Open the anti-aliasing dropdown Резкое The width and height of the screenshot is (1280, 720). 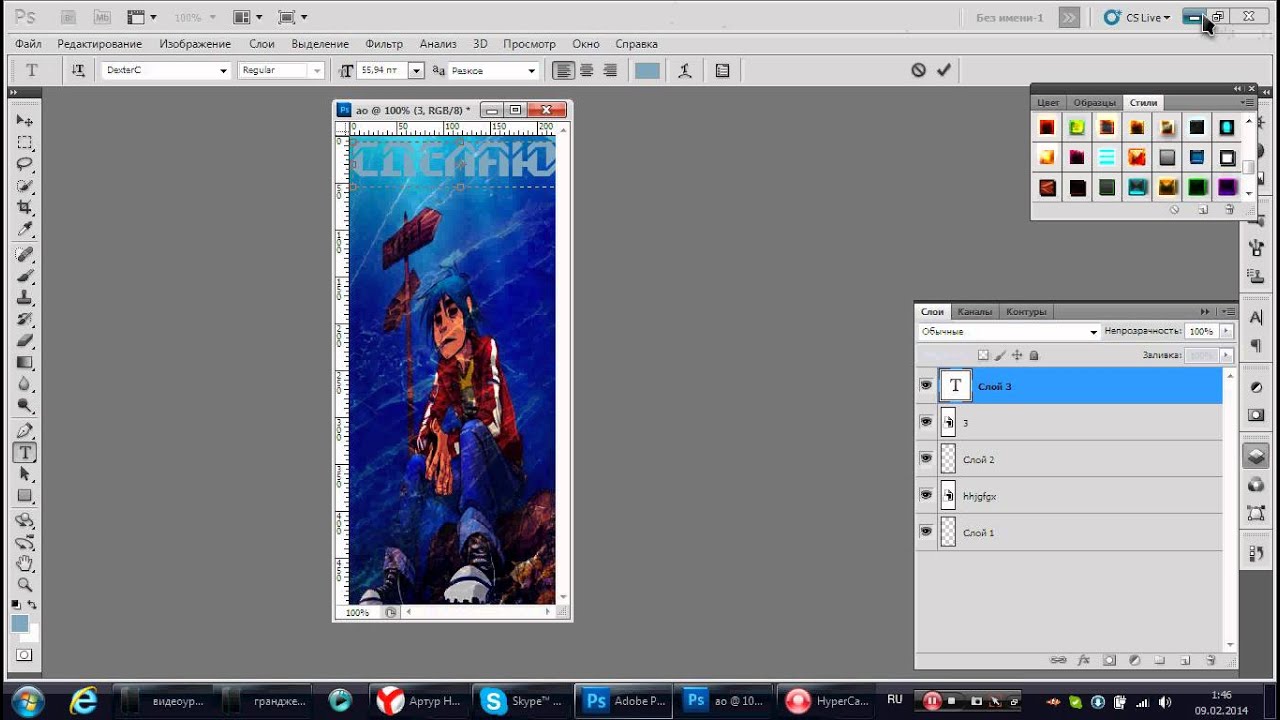click(531, 70)
